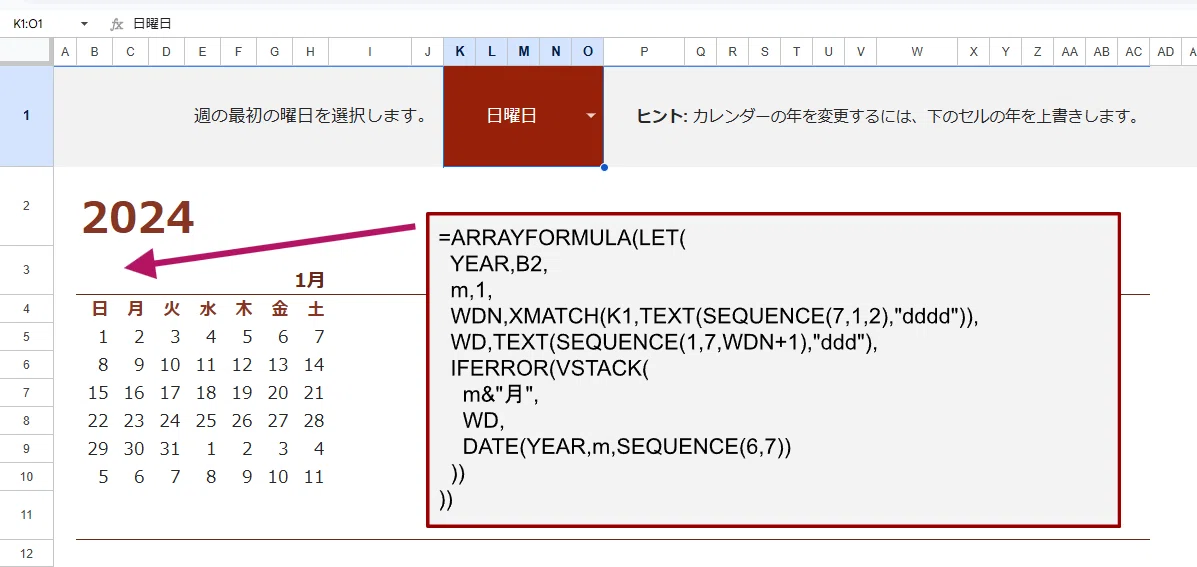Screen dimensions: 1197x567
Task: Select column header H
Action: [x=310, y=51]
